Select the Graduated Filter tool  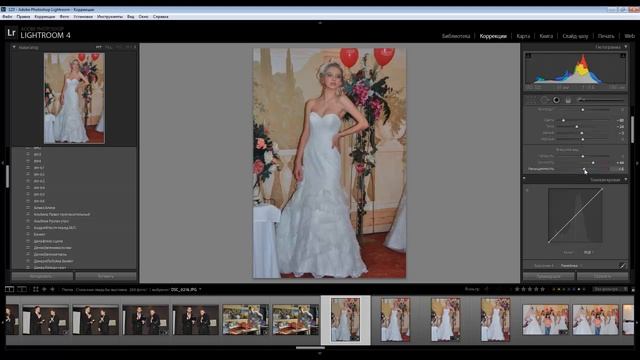(x=568, y=100)
